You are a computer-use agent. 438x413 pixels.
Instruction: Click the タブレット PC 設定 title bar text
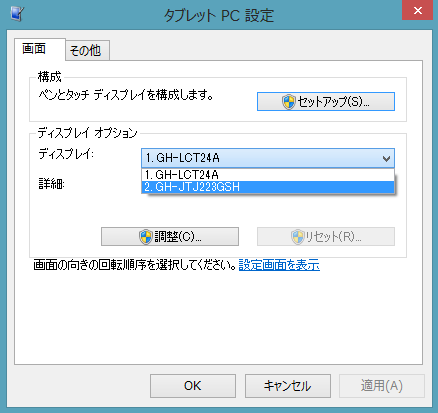pyautogui.click(x=219, y=16)
